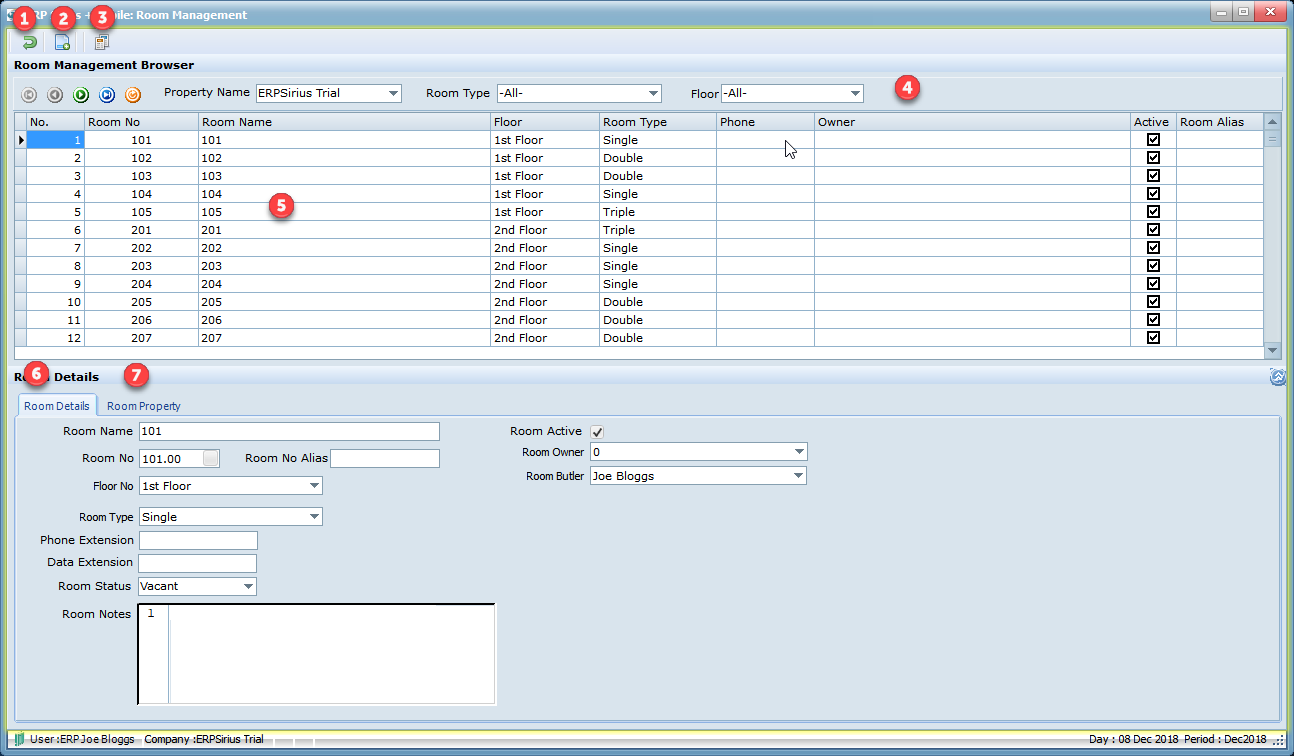Click the orange refresh browser icon
Image resolution: width=1294 pixels, height=756 pixels.
(133, 94)
